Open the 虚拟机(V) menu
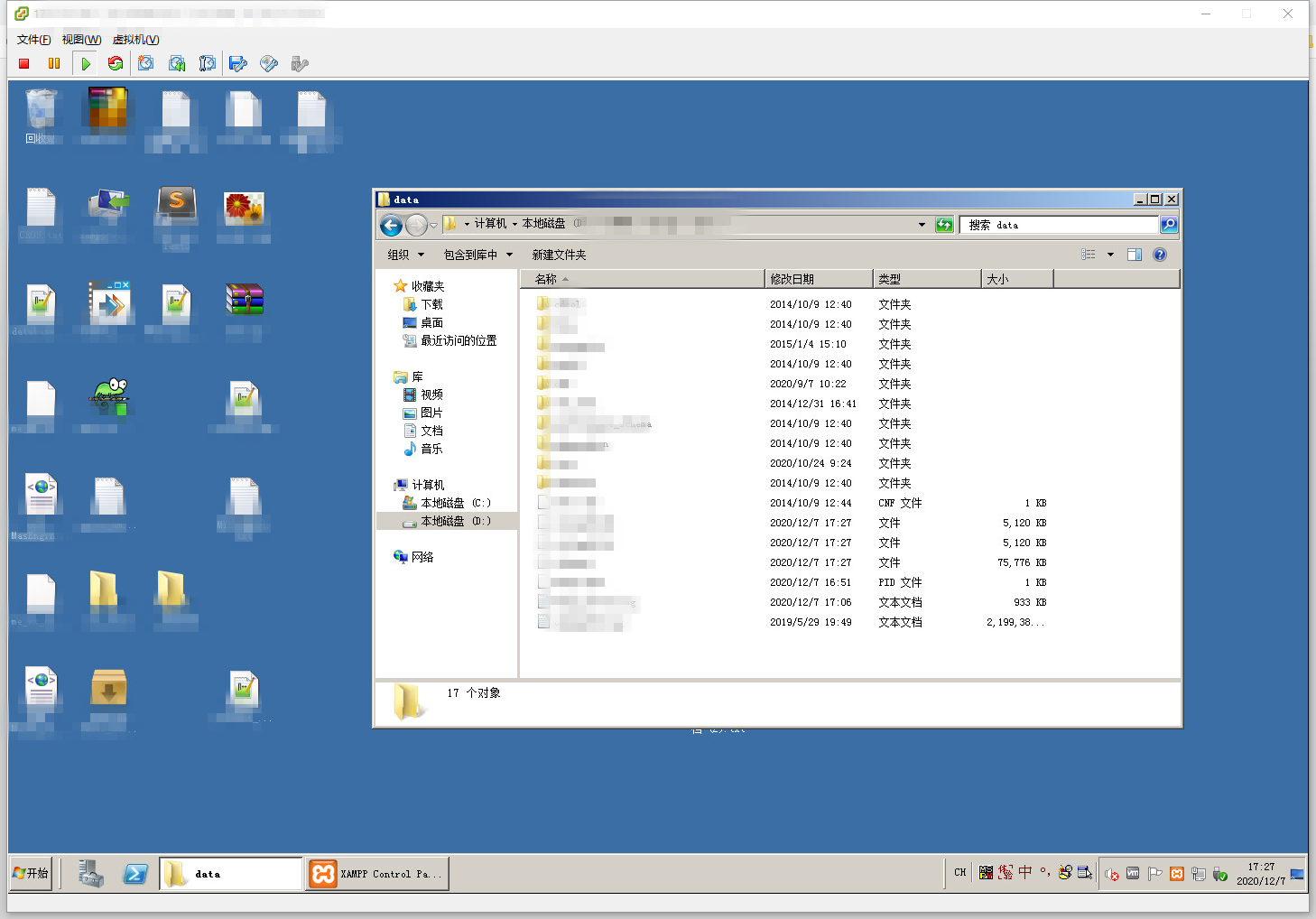The width and height of the screenshot is (1316, 919). (135, 40)
